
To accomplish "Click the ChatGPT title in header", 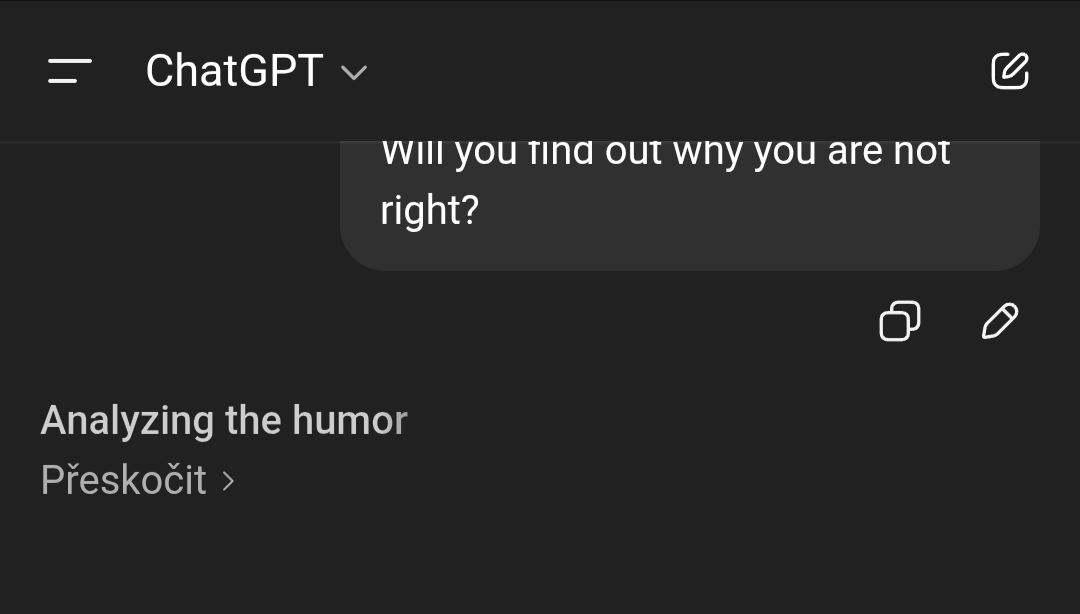I will (234, 71).
